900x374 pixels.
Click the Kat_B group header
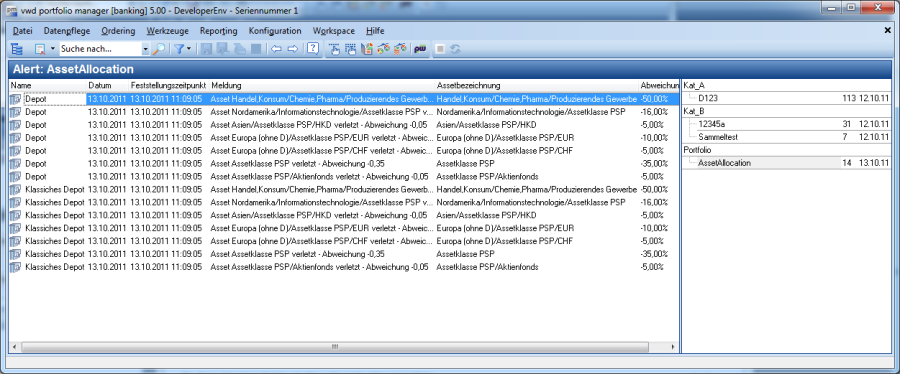click(x=694, y=112)
